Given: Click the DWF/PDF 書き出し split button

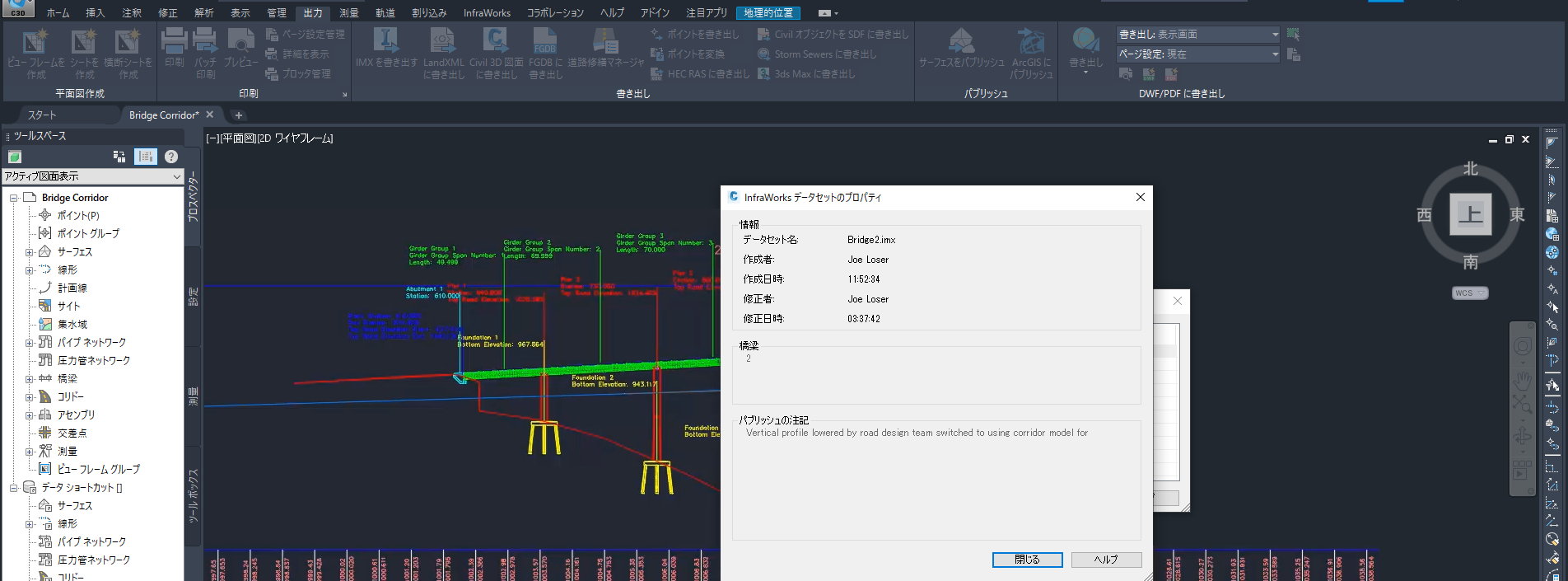Looking at the screenshot, I should click(x=1085, y=51).
